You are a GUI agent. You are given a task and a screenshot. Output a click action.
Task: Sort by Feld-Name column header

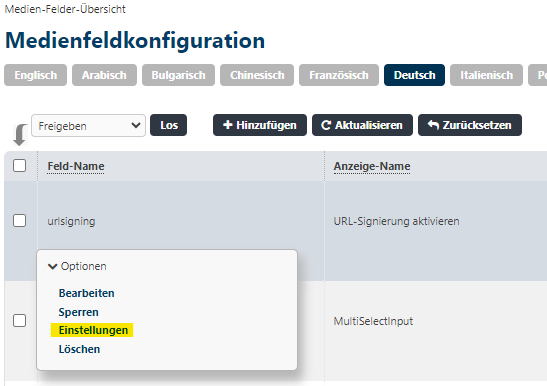(76, 166)
